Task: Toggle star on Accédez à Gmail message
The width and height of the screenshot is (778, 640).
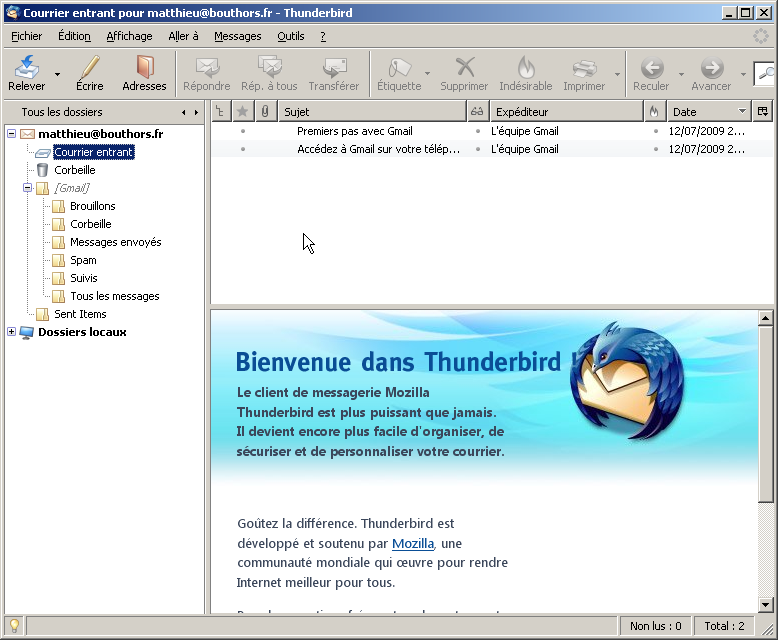Action: pos(243,149)
